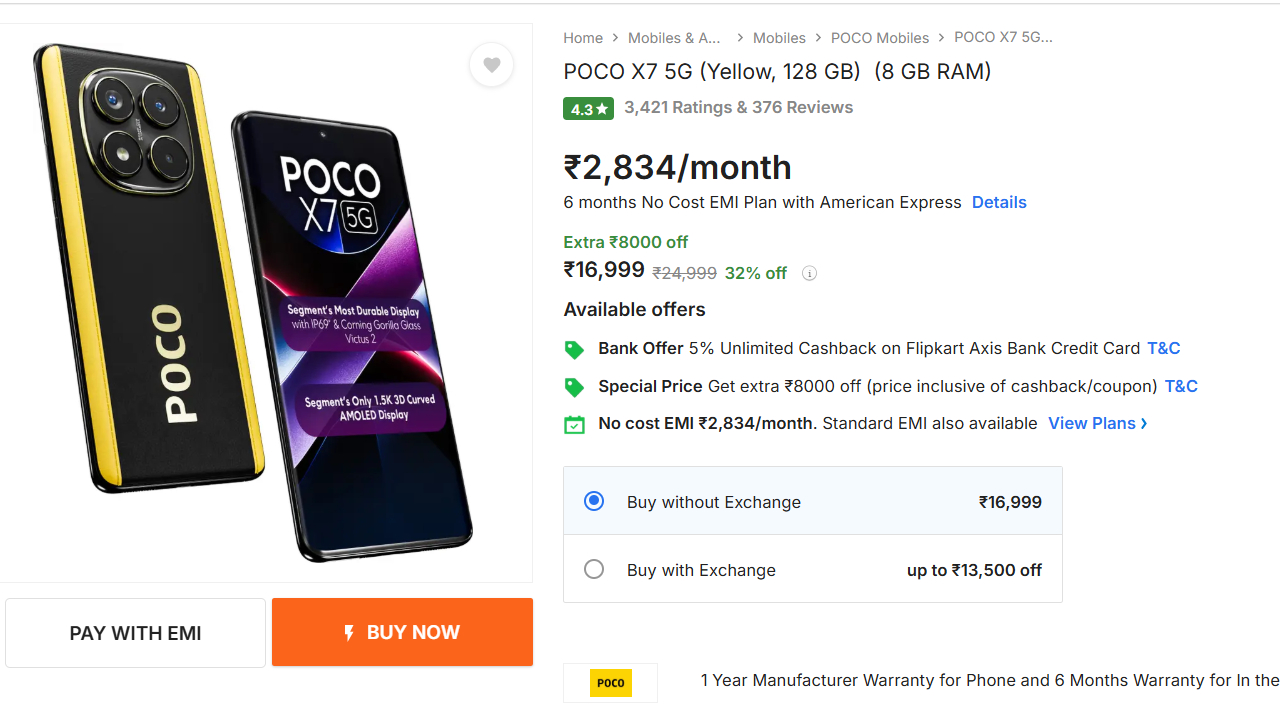This screenshot has width=1280, height=720.
Task: Expand View Plans for EMI options
Action: pyautogui.click(x=1097, y=423)
